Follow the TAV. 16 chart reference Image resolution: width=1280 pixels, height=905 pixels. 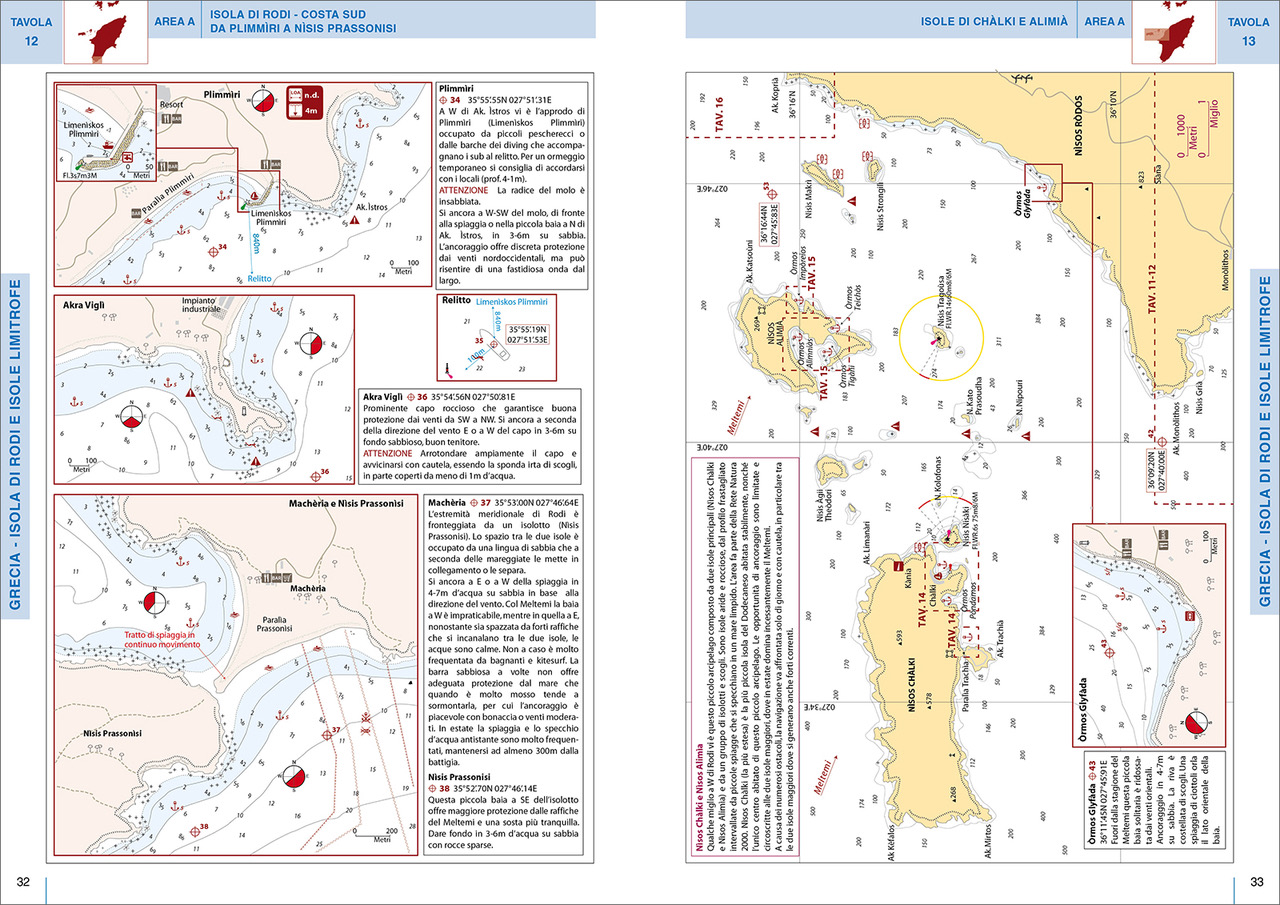[719, 115]
